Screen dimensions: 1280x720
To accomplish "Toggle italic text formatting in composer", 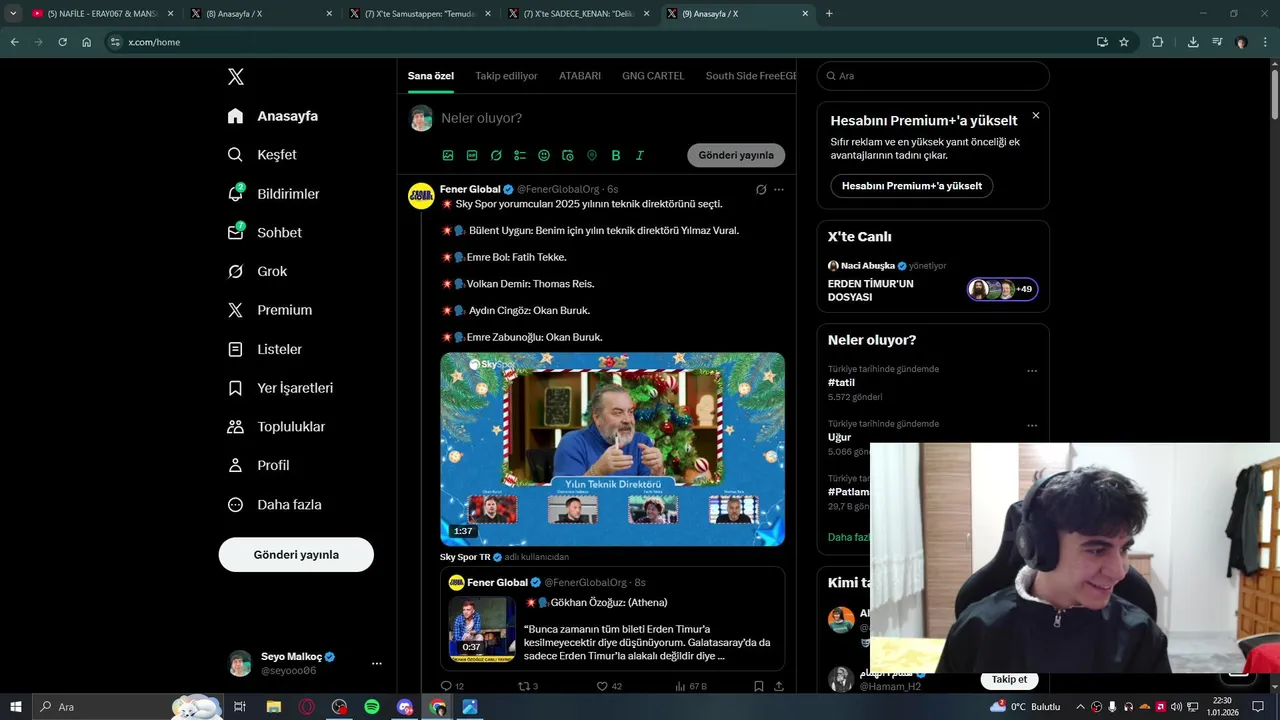I will pyautogui.click(x=640, y=155).
